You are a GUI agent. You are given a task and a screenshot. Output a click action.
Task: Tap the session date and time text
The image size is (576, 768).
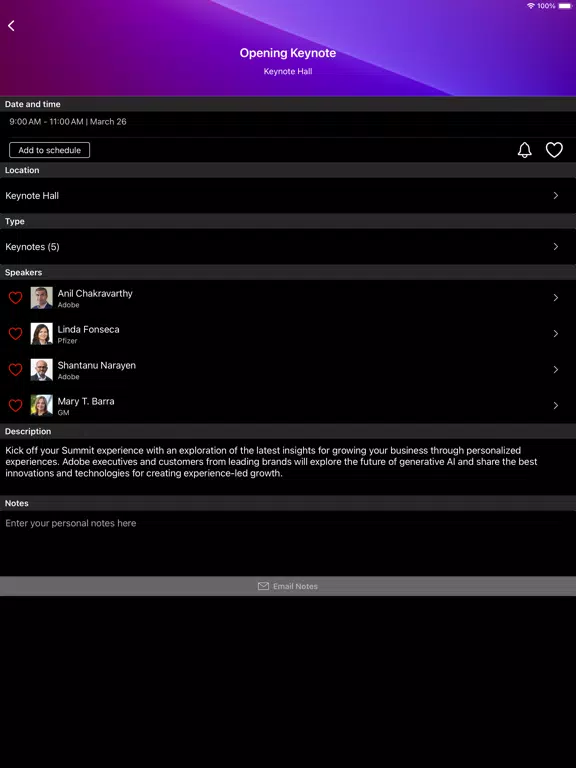68,121
